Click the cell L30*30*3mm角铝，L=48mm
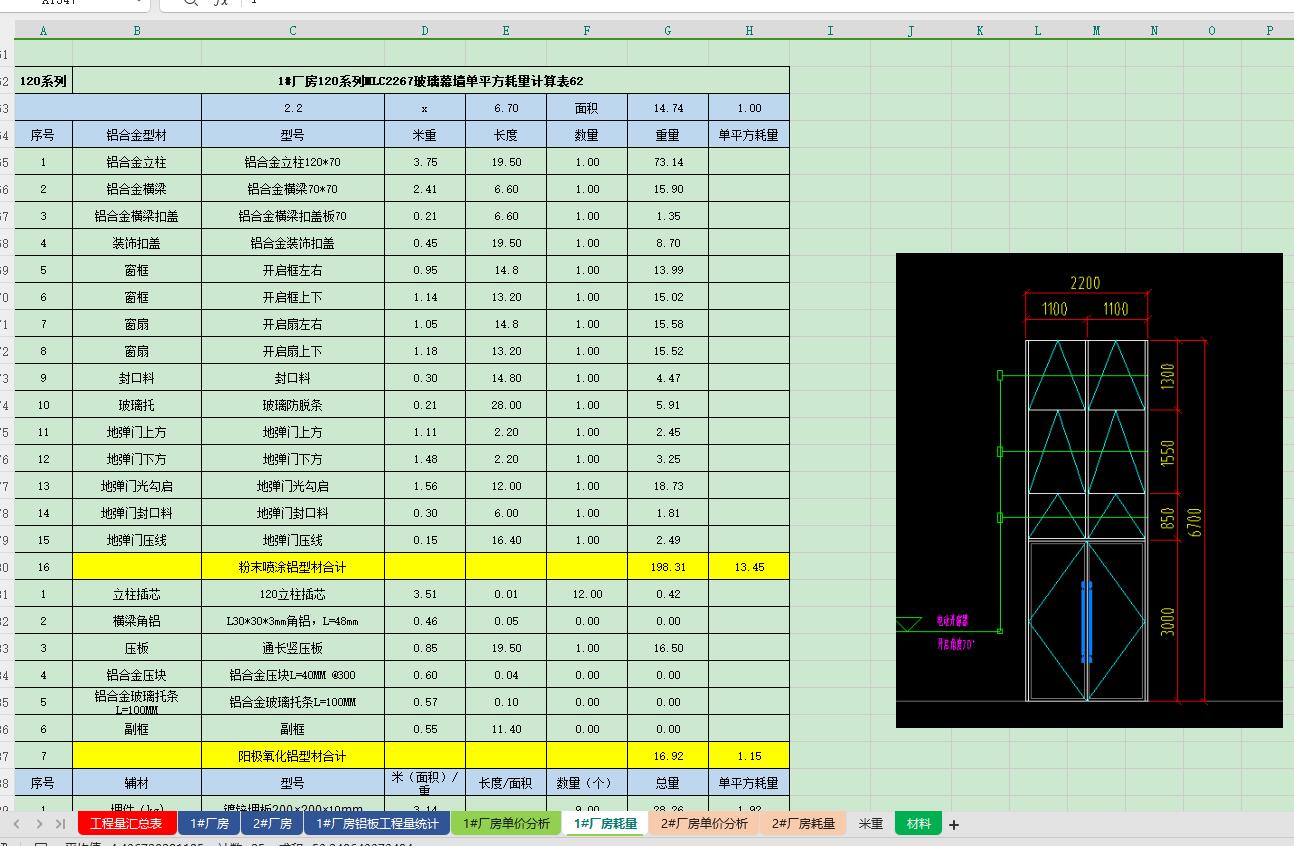Image resolution: width=1294 pixels, height=846 pixels. point(293,621)
